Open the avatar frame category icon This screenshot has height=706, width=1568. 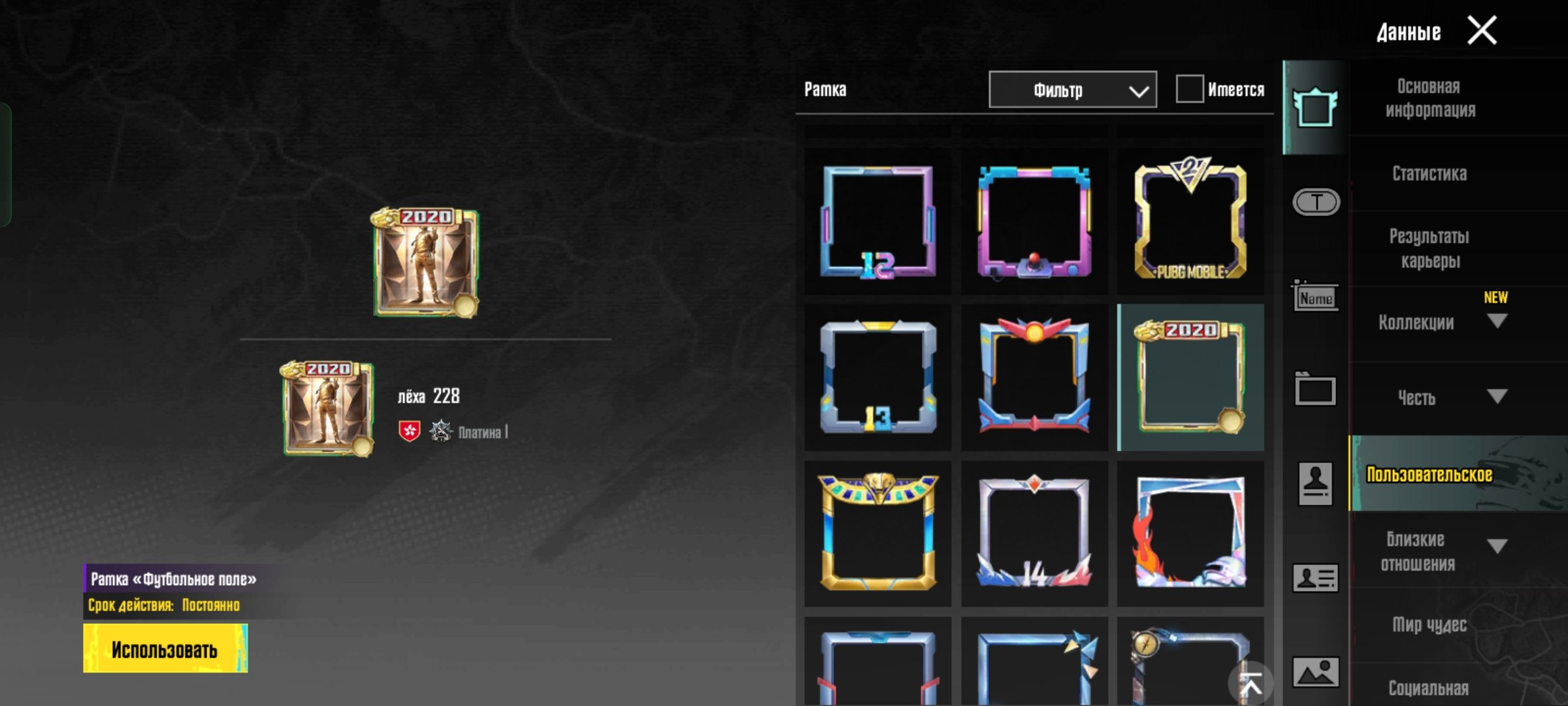tap(1315, 107)
